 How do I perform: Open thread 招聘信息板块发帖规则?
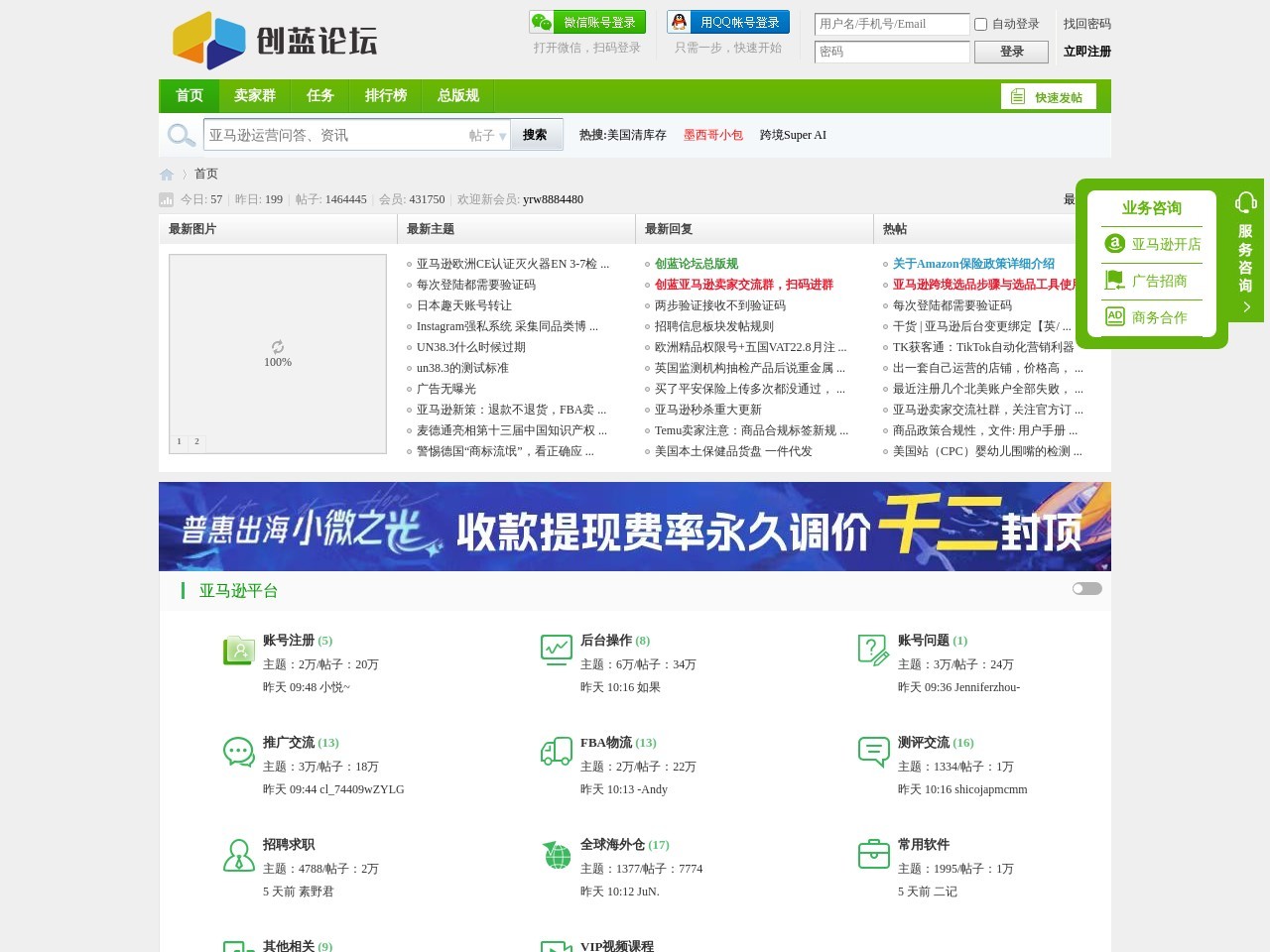(x=714, y=326)
